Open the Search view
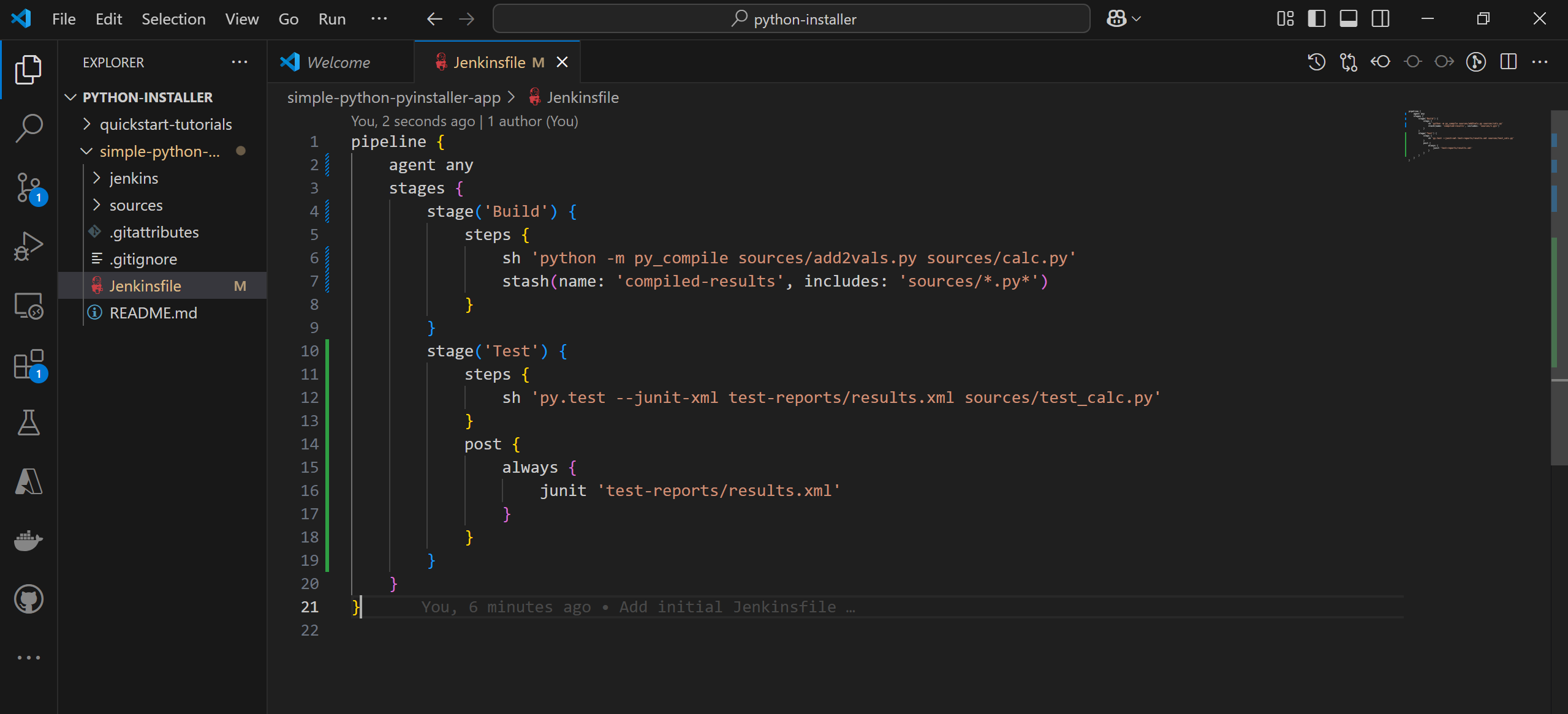The image size is (1568, 714). [28, 128]
